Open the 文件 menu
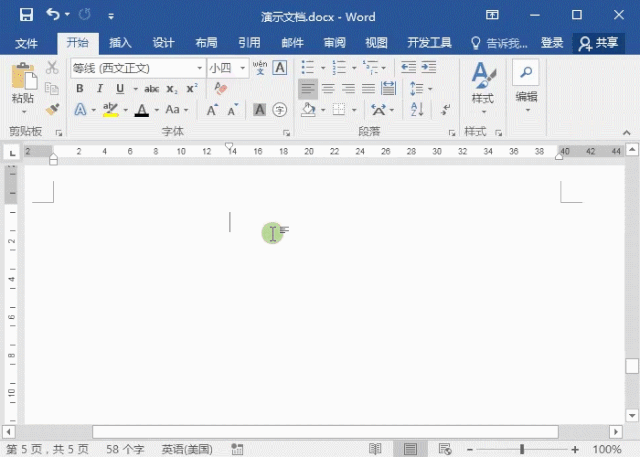Screen dimensions: 640x457 pos(26,43)
